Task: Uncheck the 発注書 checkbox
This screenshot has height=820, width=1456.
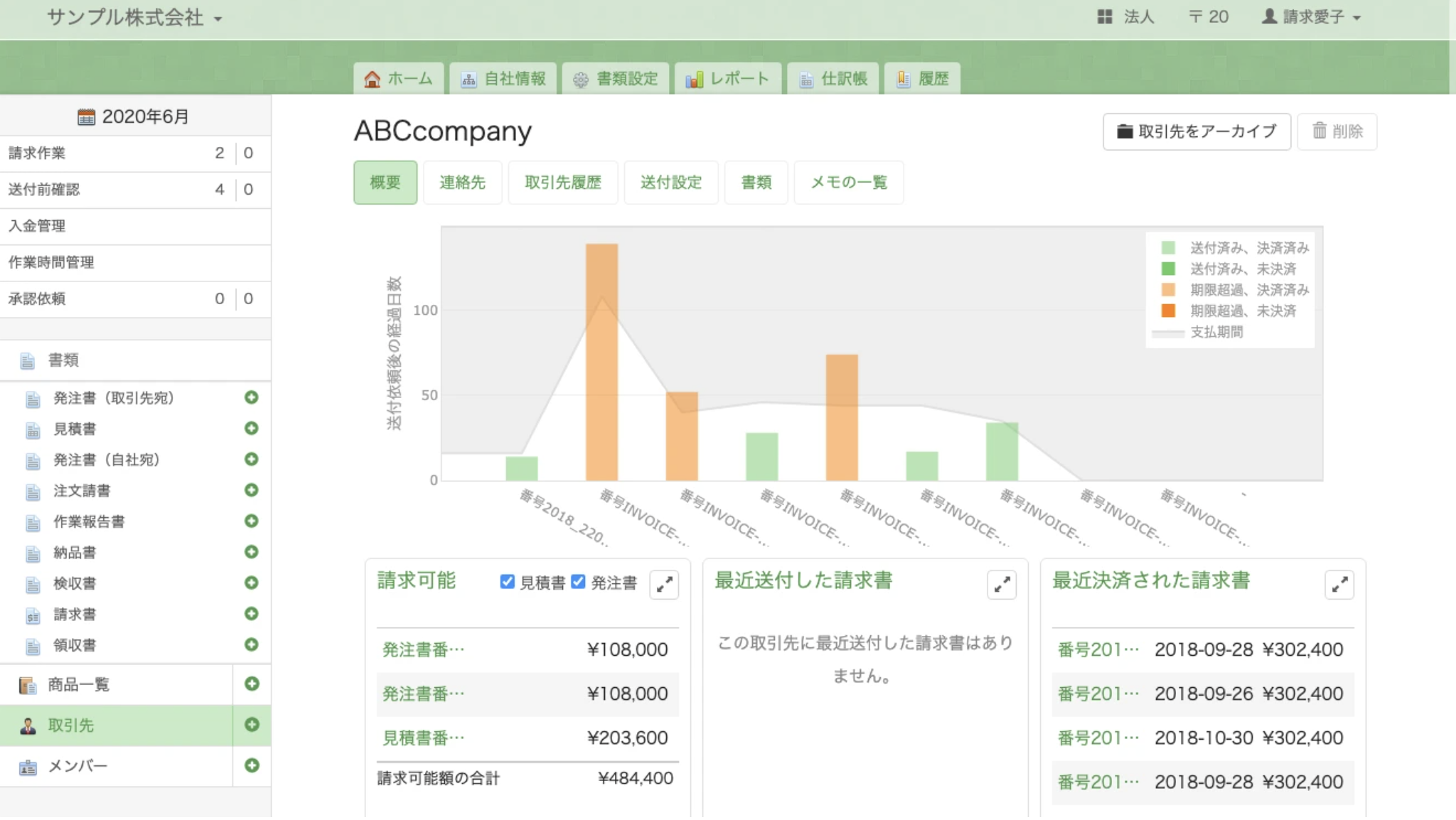Action: pos(578,582)
